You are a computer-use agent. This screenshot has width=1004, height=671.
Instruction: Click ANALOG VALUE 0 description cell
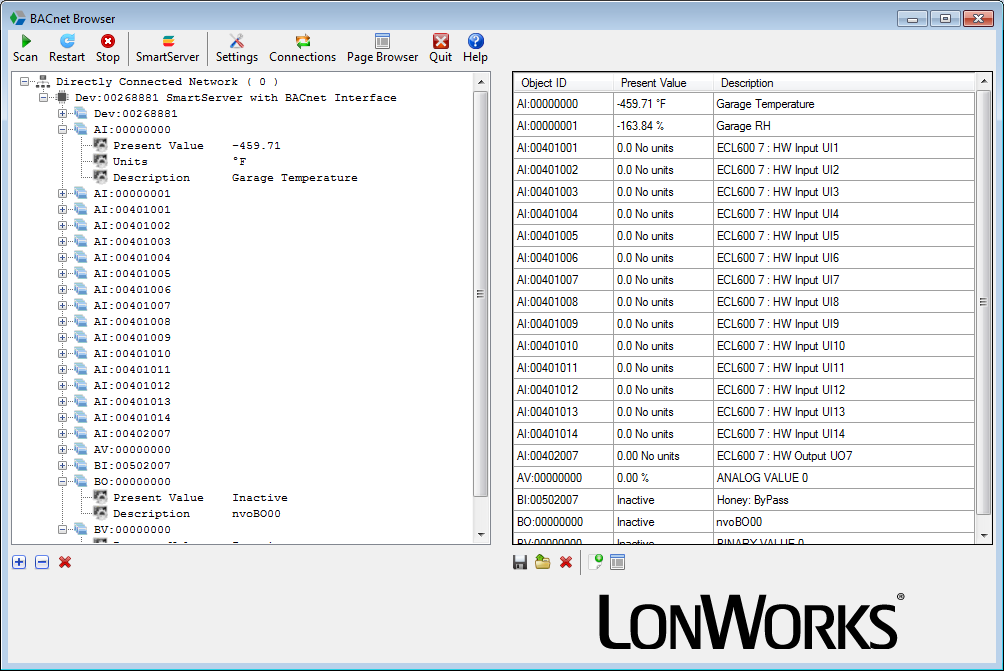point(844,478)
